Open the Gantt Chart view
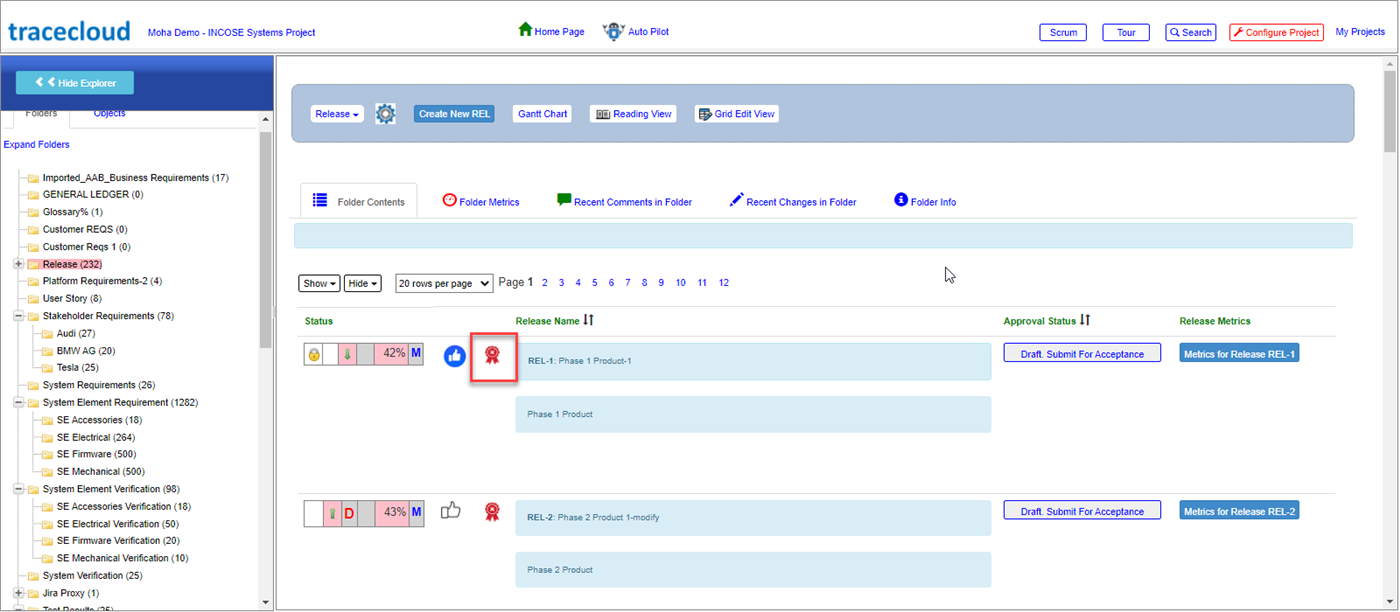 point(543,114)
